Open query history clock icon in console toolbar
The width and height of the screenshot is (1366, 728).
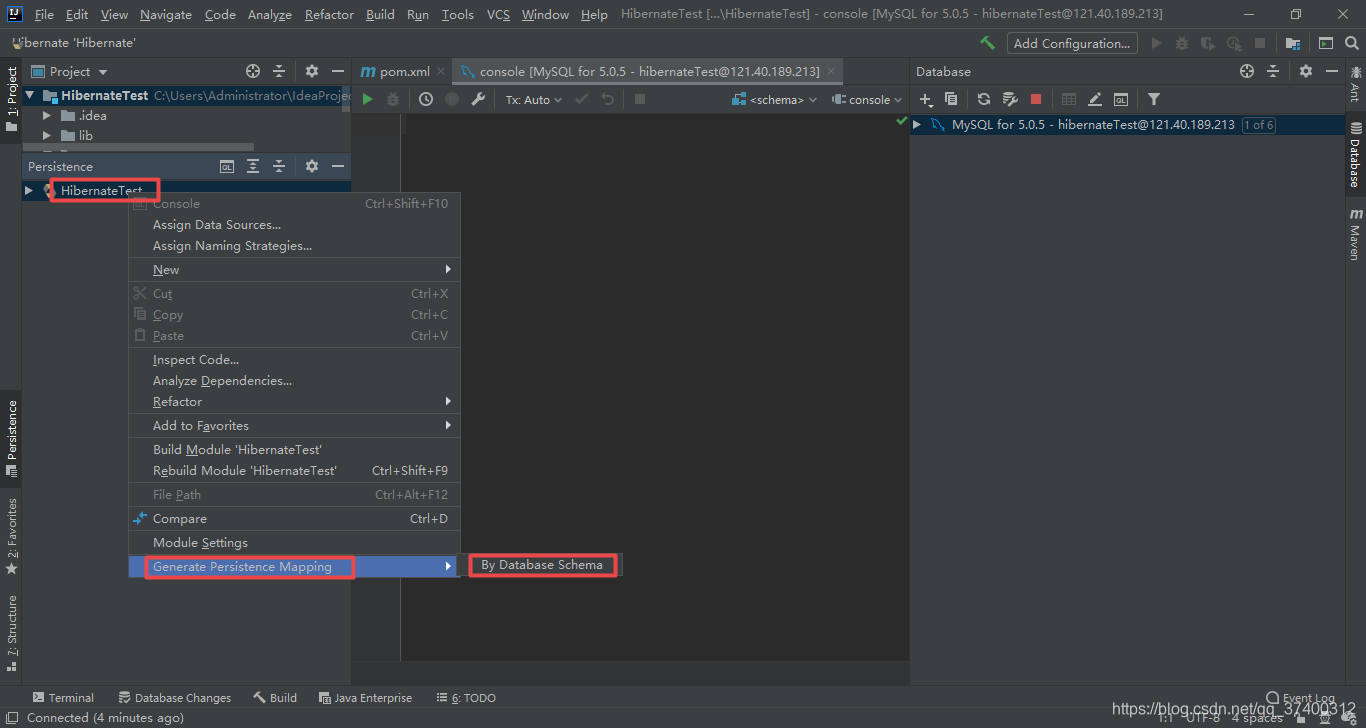[x=426, y=99]
